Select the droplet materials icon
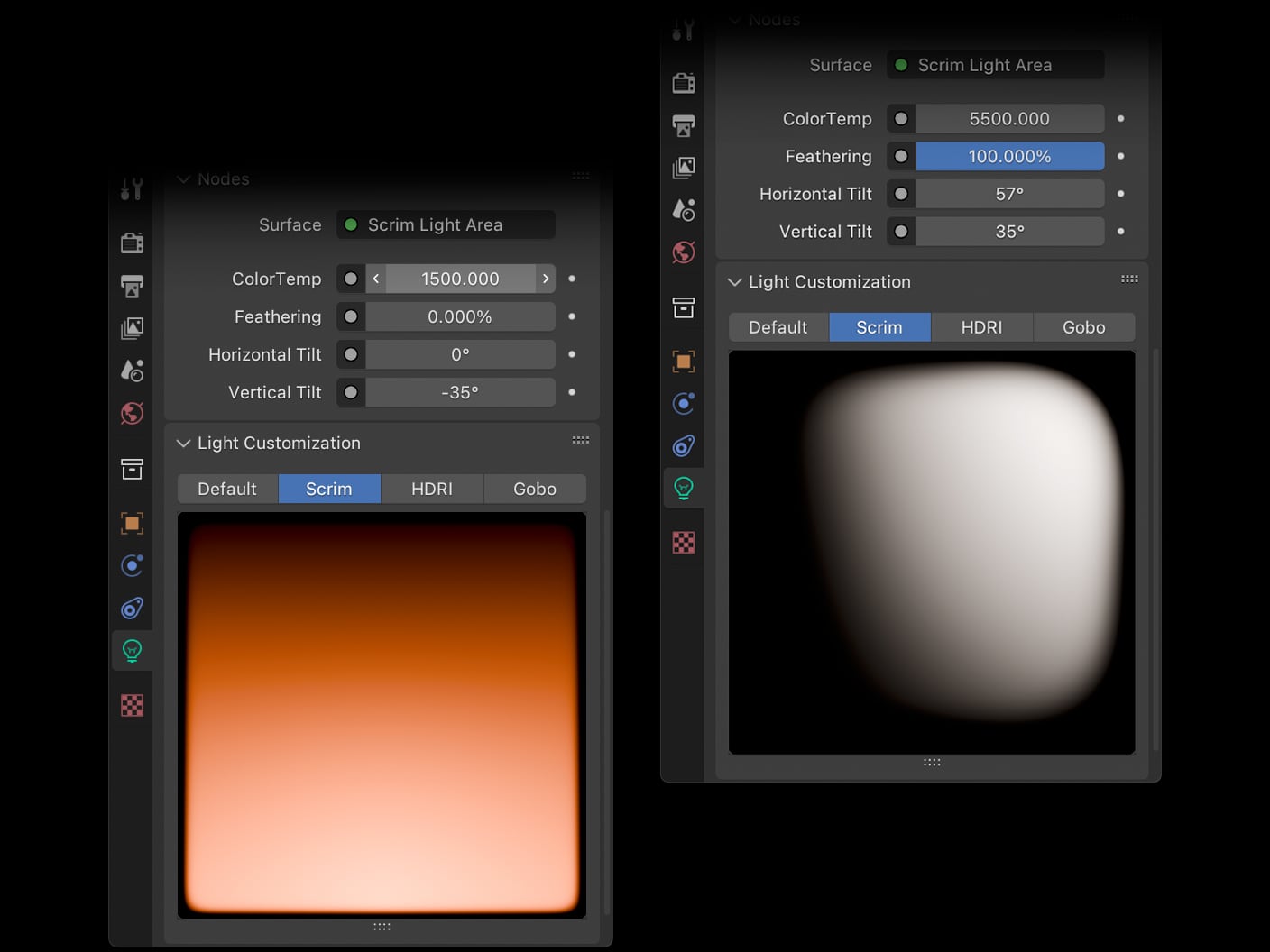This screenshot has height=952, width=1270. click(x=133, y=371)
